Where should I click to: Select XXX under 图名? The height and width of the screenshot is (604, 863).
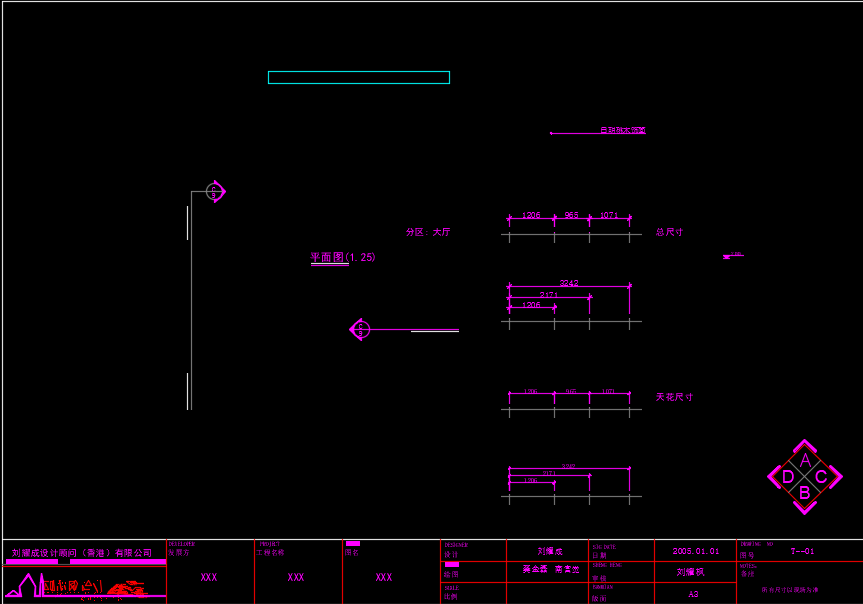point(384,577)
